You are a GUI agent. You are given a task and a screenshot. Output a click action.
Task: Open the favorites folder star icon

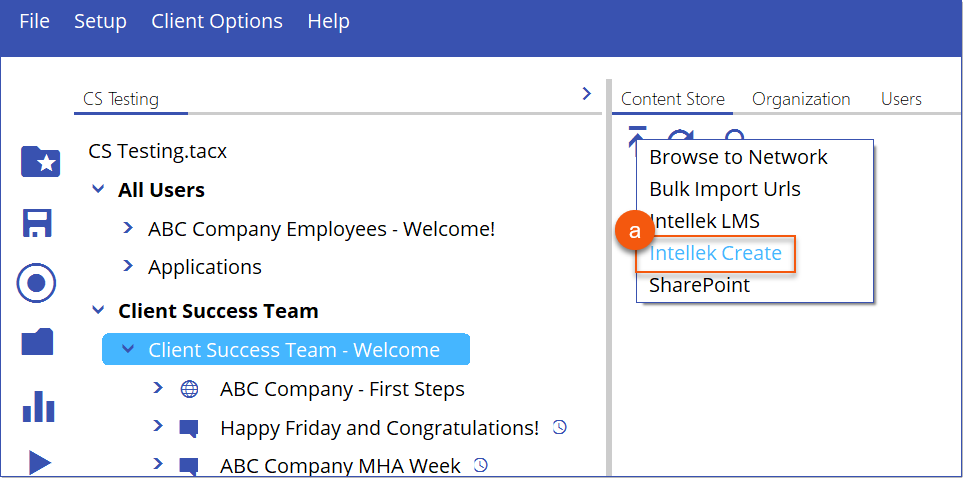coord(40,161)
